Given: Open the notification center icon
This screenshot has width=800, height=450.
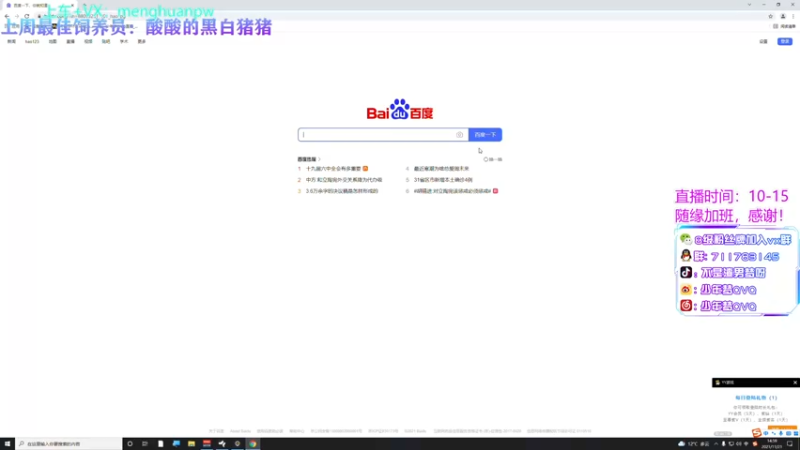Looking at the screenshot, I should click(x=790, y=444).
